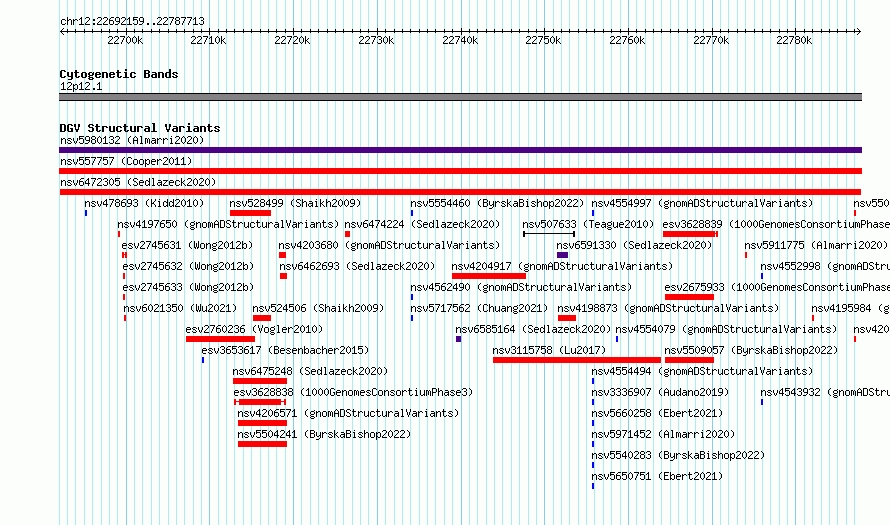890x525 pixels.
Task: Click the nsv6474224 (Sedlazeck2020) label
Action: [x=422, y=224]
